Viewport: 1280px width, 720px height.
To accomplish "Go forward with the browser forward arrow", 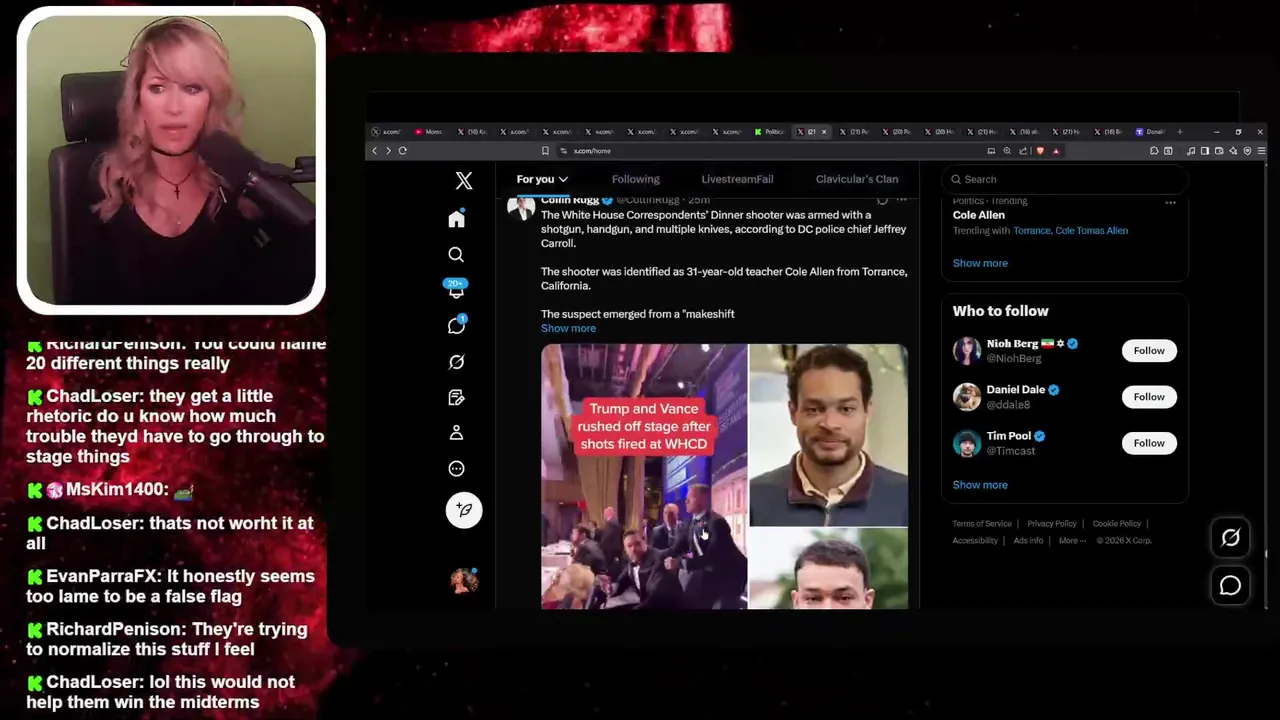I will (x=388, y=151).
